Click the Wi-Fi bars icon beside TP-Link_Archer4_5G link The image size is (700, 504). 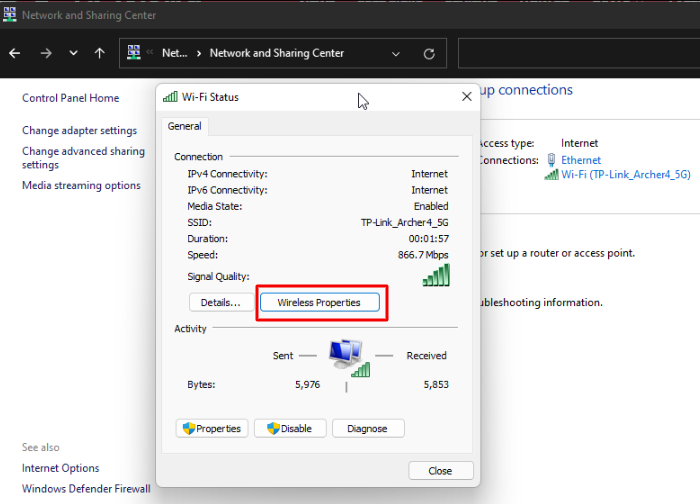click(x=551, y=175)
